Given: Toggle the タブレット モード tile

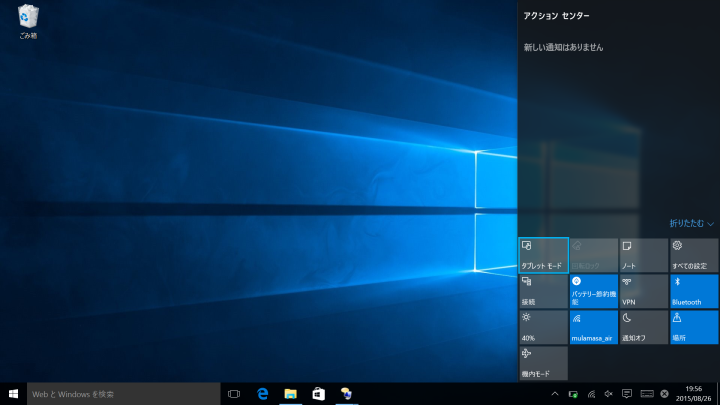Looking at the screenshot, I should pyautogui.click(x=543, y=255).
